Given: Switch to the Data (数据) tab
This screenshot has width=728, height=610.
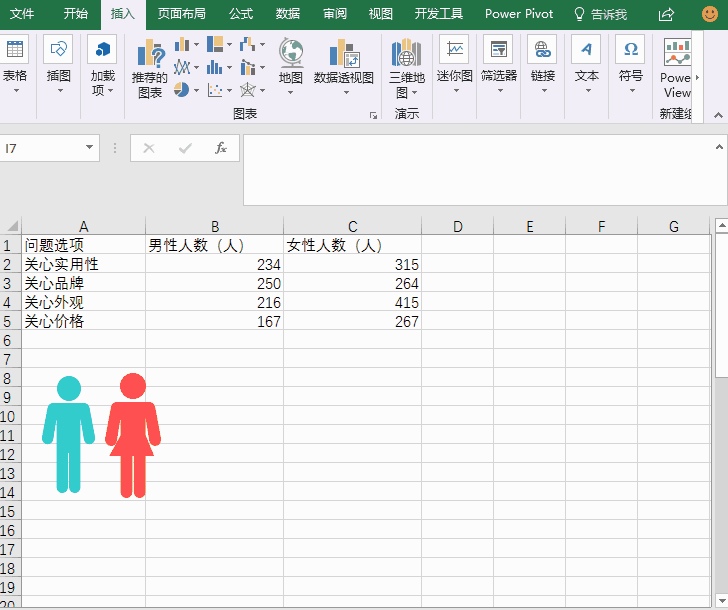Looking at the screenshot, I should coord(288,14).
